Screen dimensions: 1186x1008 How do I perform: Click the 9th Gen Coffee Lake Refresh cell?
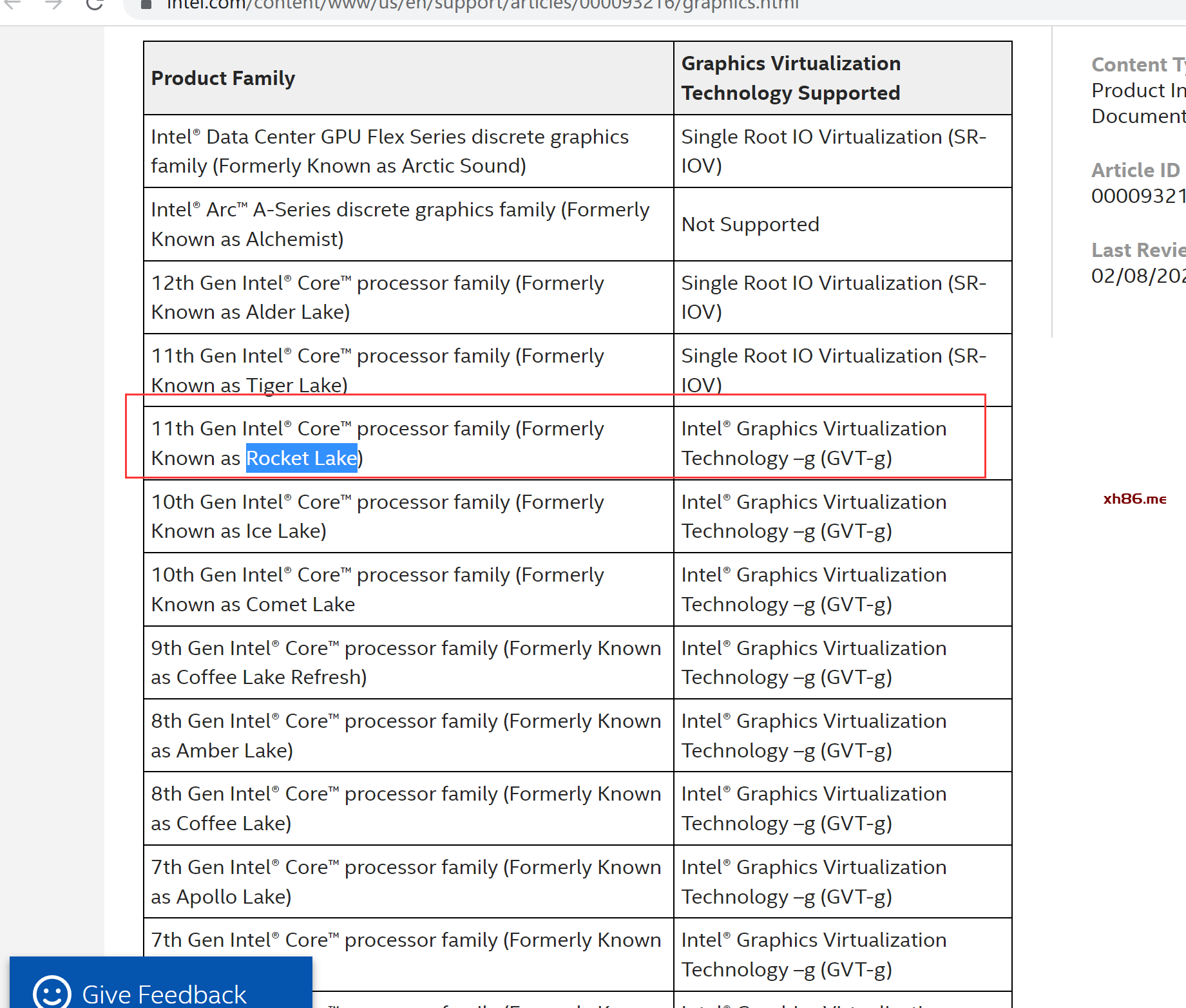tap(408, 663)
